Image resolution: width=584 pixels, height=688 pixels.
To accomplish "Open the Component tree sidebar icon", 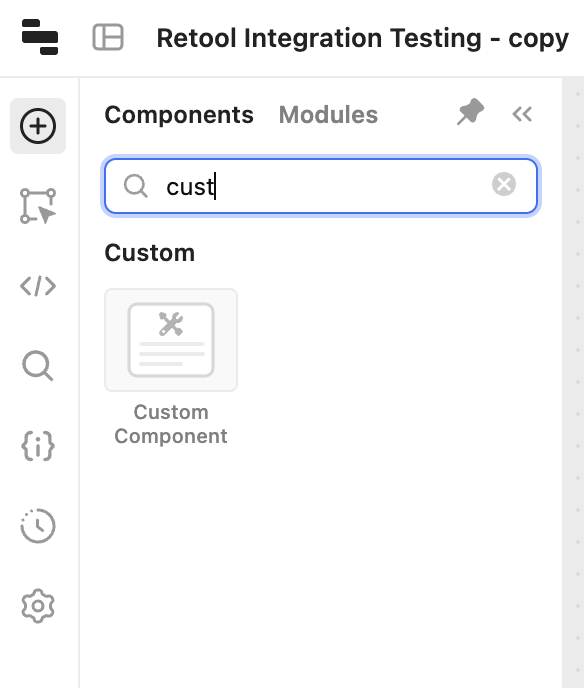I will click(x=38, y=206).
